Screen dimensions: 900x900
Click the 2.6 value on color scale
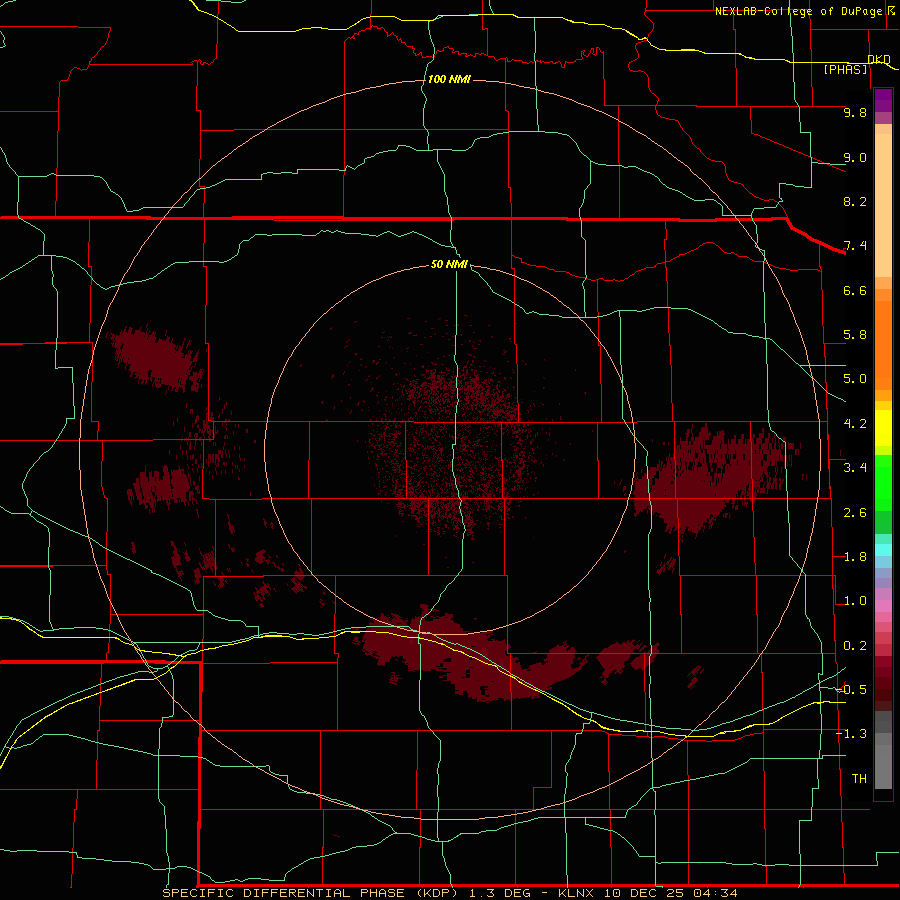[x=855, y=513]
